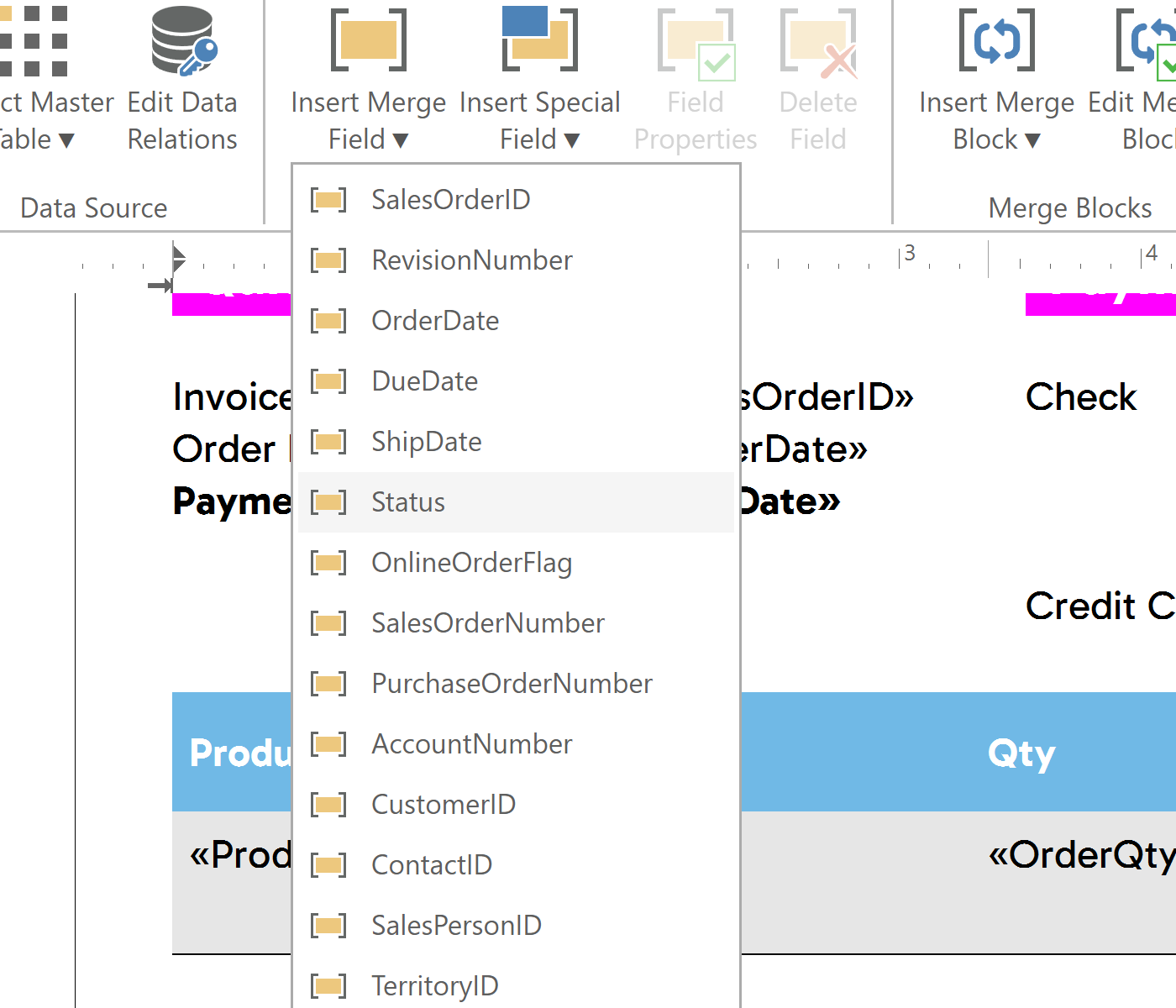
Task: Select SalesOrderID from the field list
Action: click(516, 200)
